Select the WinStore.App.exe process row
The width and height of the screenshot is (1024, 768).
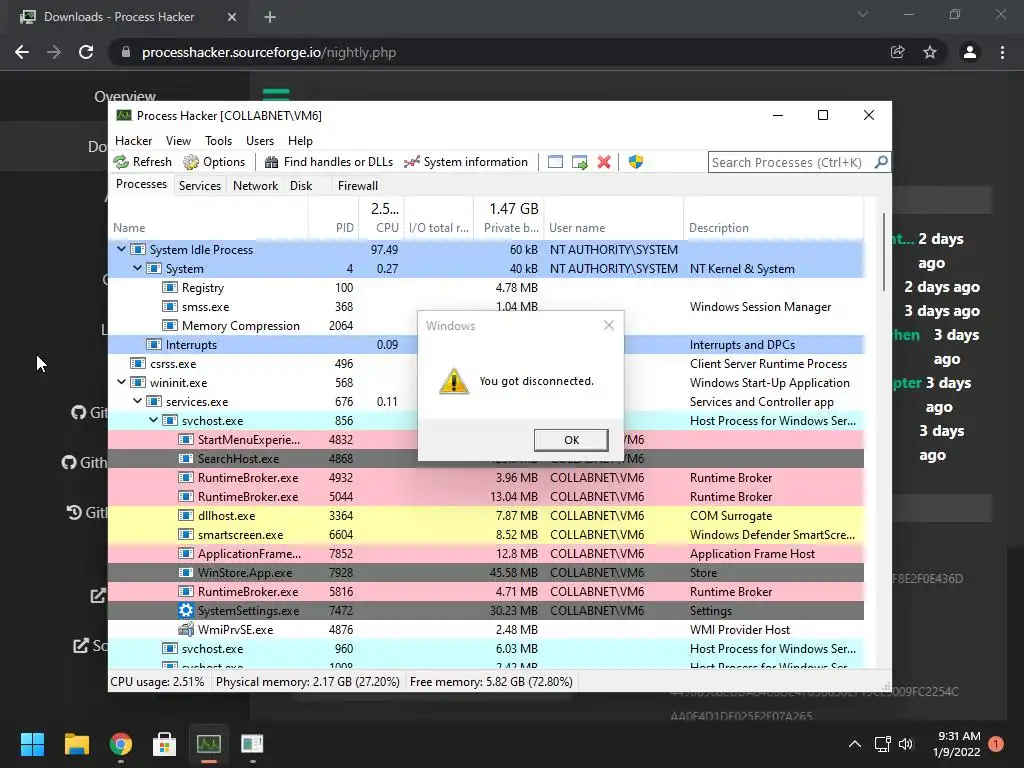tap(486, 573)
